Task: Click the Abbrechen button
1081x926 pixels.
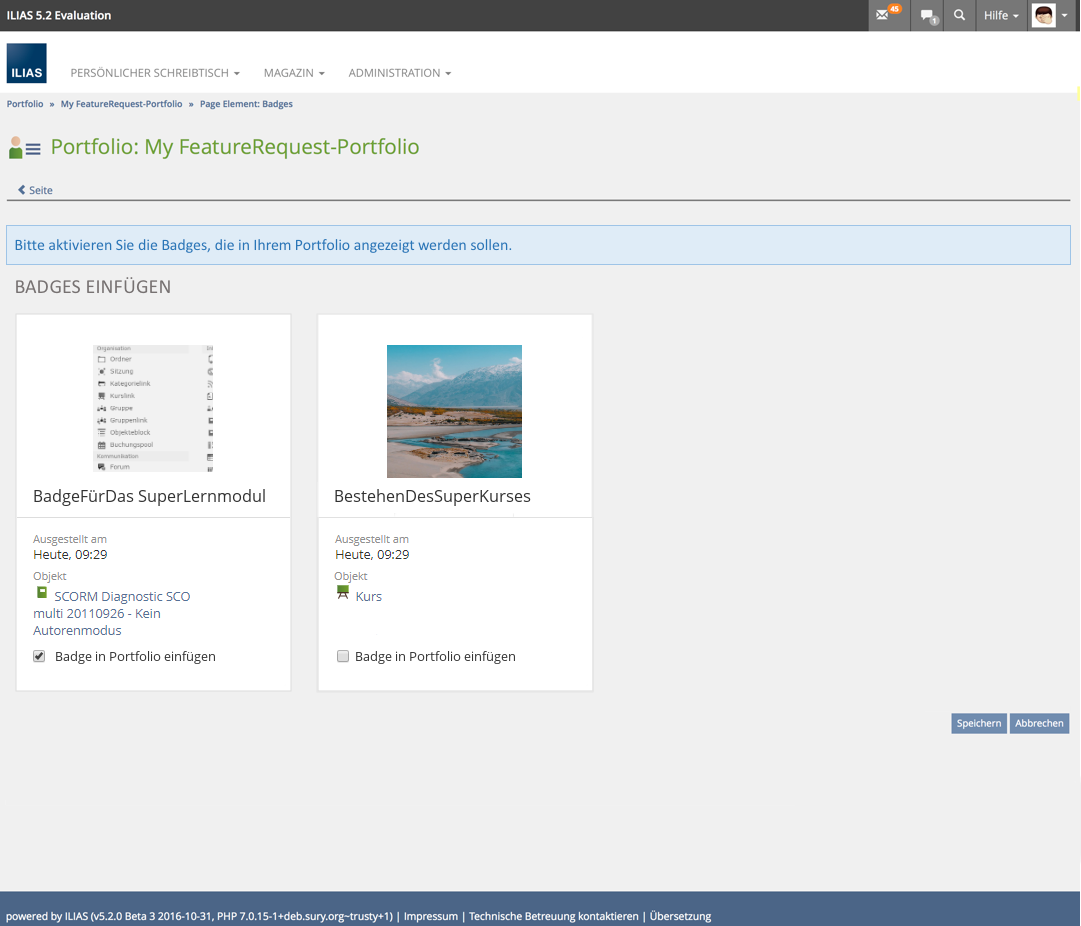Action: pyautogui.click(x=1039, y=723)
